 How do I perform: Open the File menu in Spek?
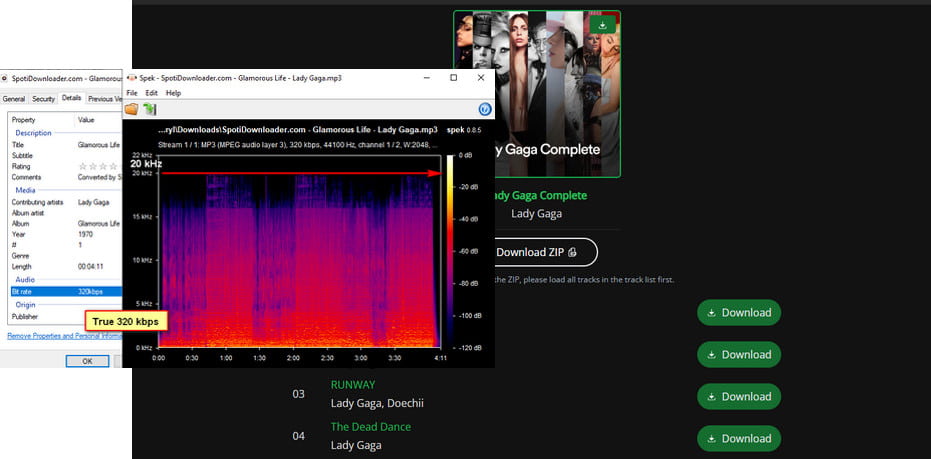pos(132,93)
